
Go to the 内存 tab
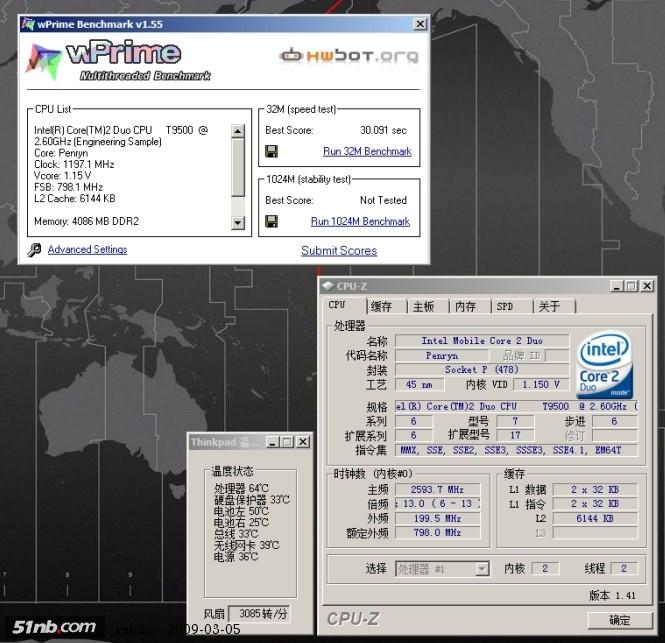click(x=465, y=307)
